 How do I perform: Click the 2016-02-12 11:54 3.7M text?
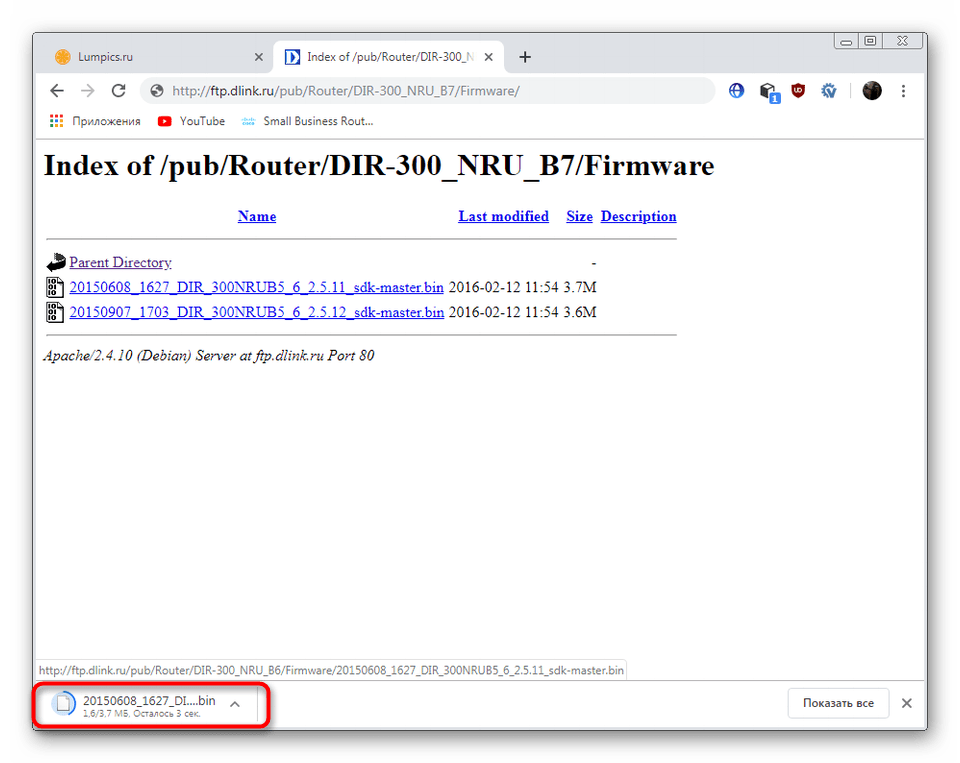[x=522, y=287]
